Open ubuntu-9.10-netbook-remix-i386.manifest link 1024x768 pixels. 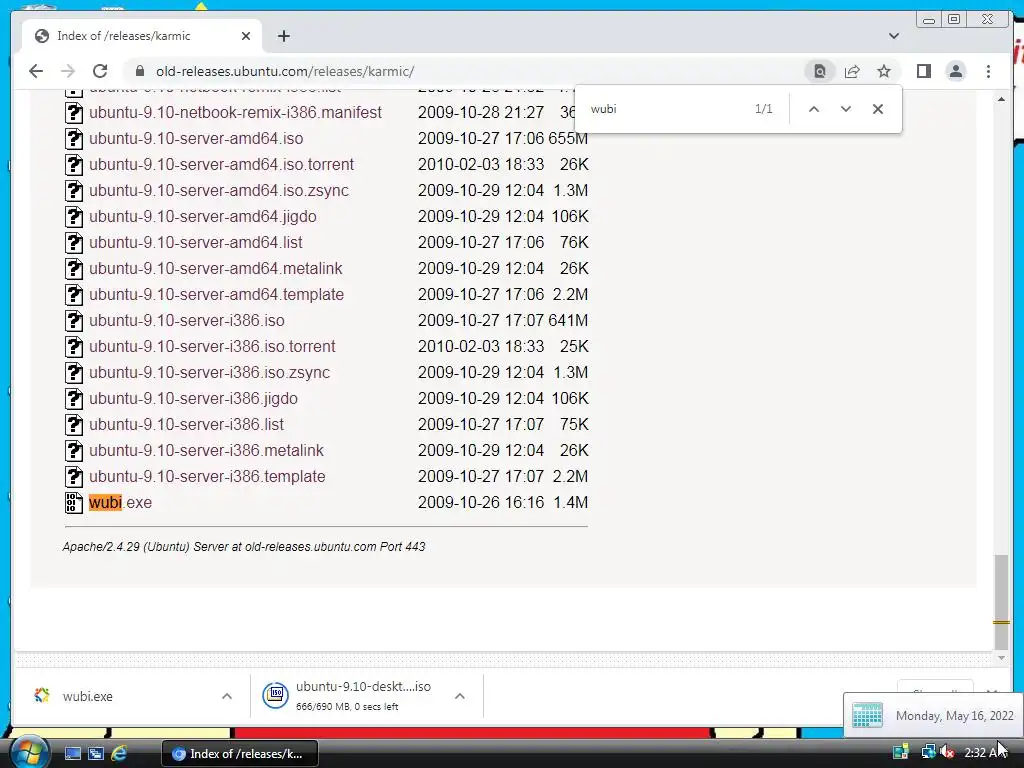coord(235,112)
